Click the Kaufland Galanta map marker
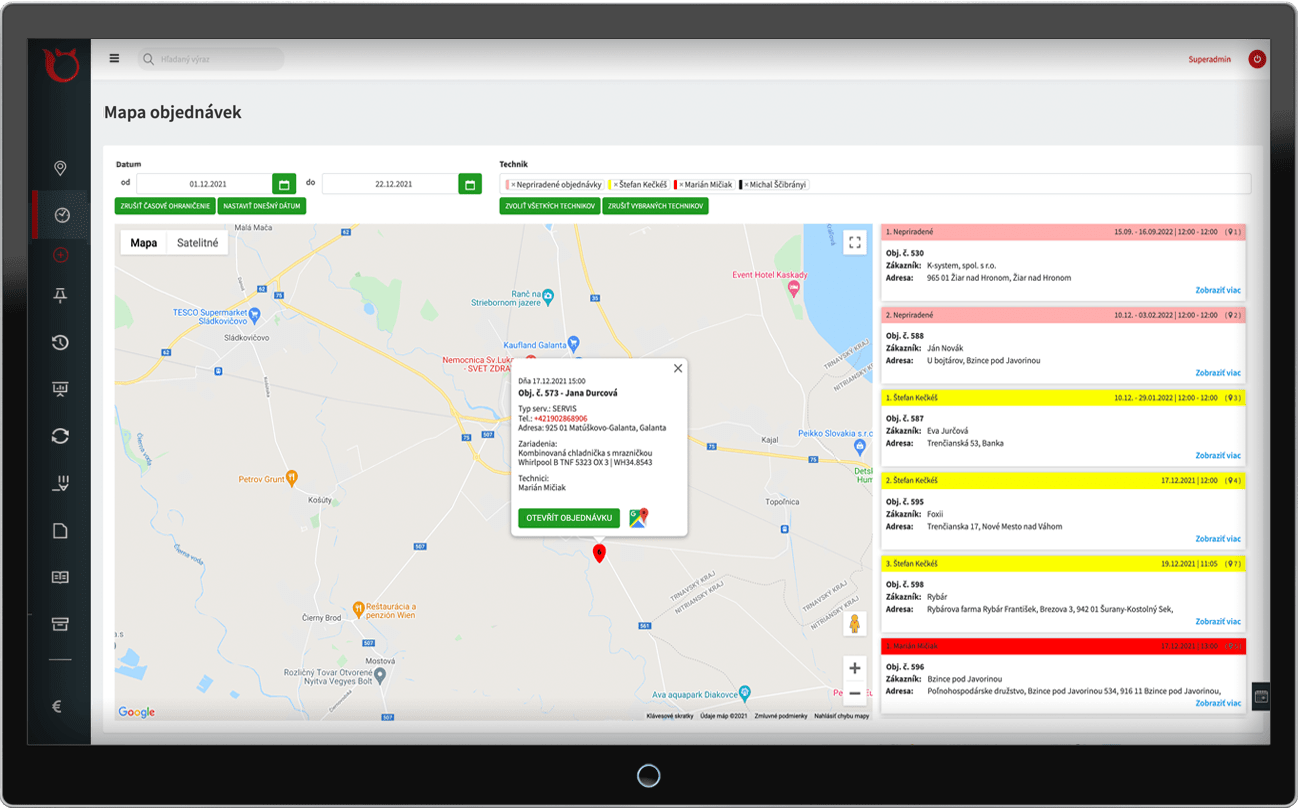The height and width of the screenshot is (808, 1299). point(573,343)
